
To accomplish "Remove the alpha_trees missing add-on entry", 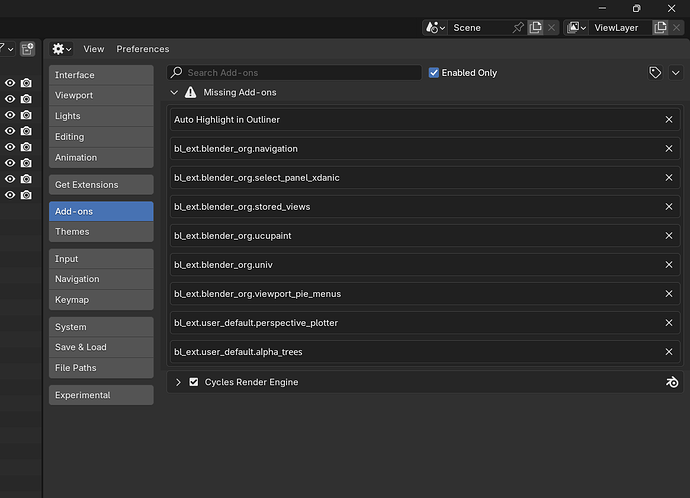I will point(669,352).
